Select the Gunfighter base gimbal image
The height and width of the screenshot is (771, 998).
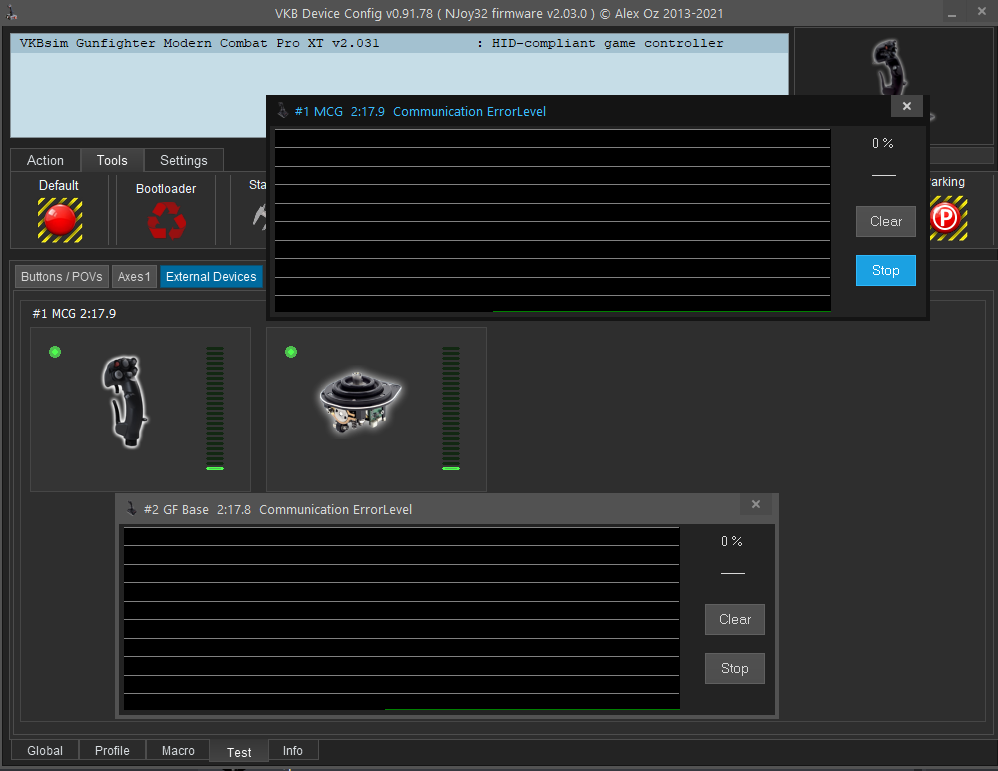361,401
